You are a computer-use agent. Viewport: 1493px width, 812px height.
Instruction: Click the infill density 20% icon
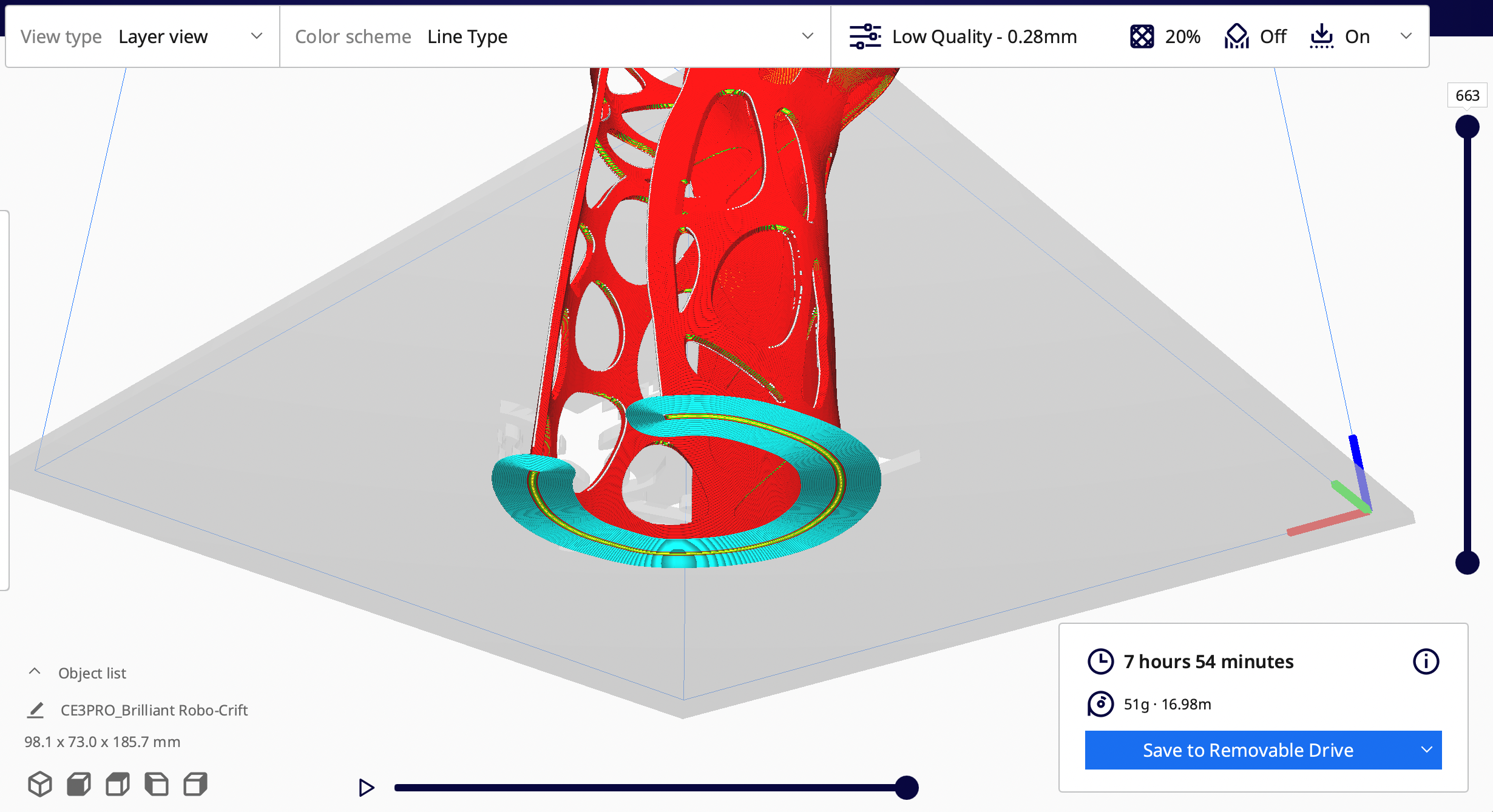(x=1143, y=36)
